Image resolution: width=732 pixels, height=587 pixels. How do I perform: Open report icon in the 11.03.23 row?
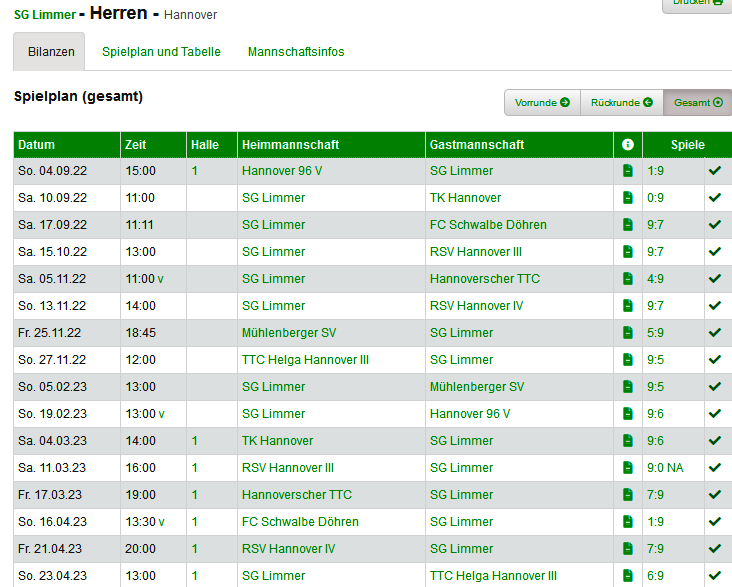click(x=627, y=468)
